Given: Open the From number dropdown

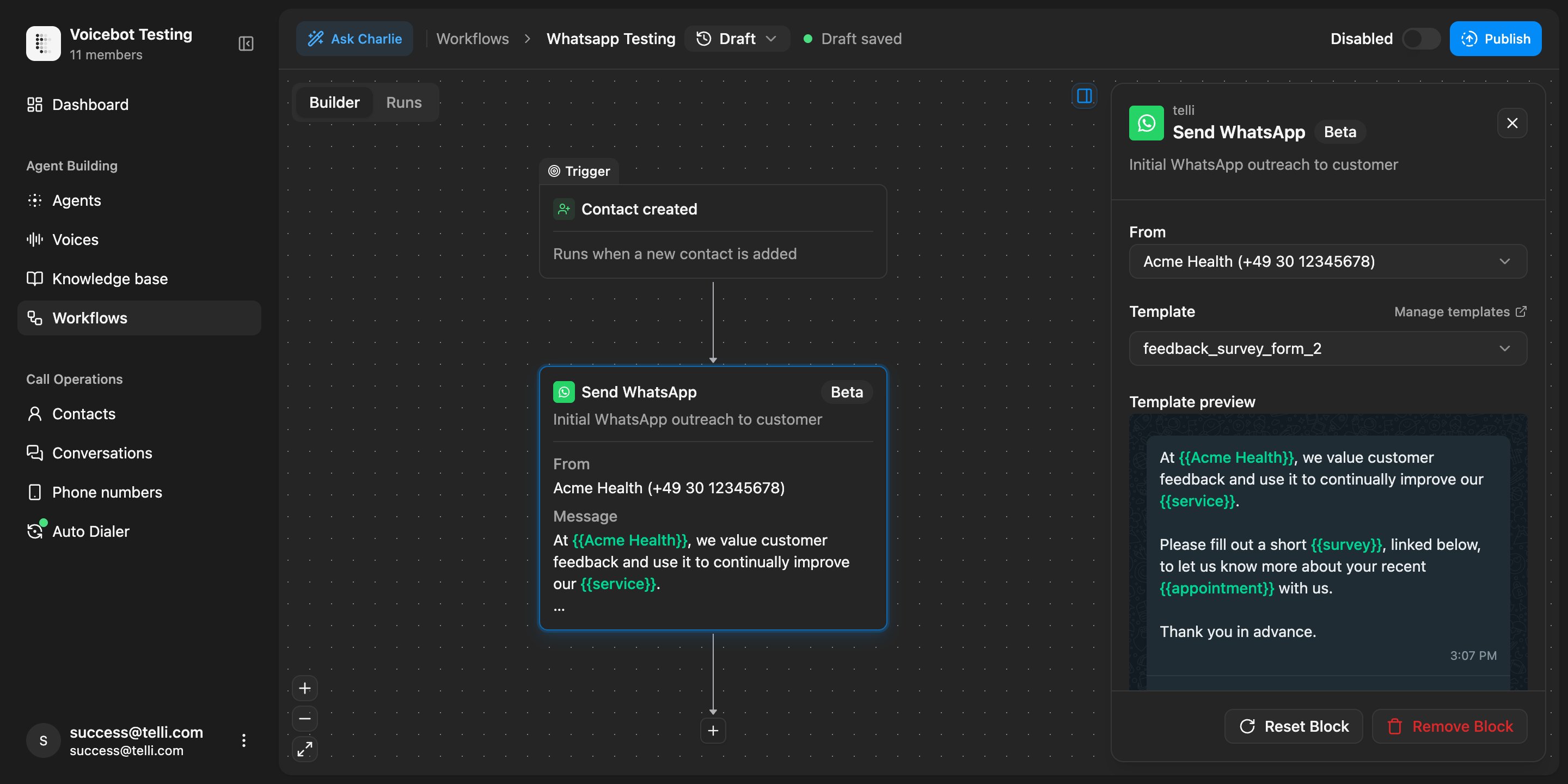Looking at the screenshot, I should tap(1327, 261).
